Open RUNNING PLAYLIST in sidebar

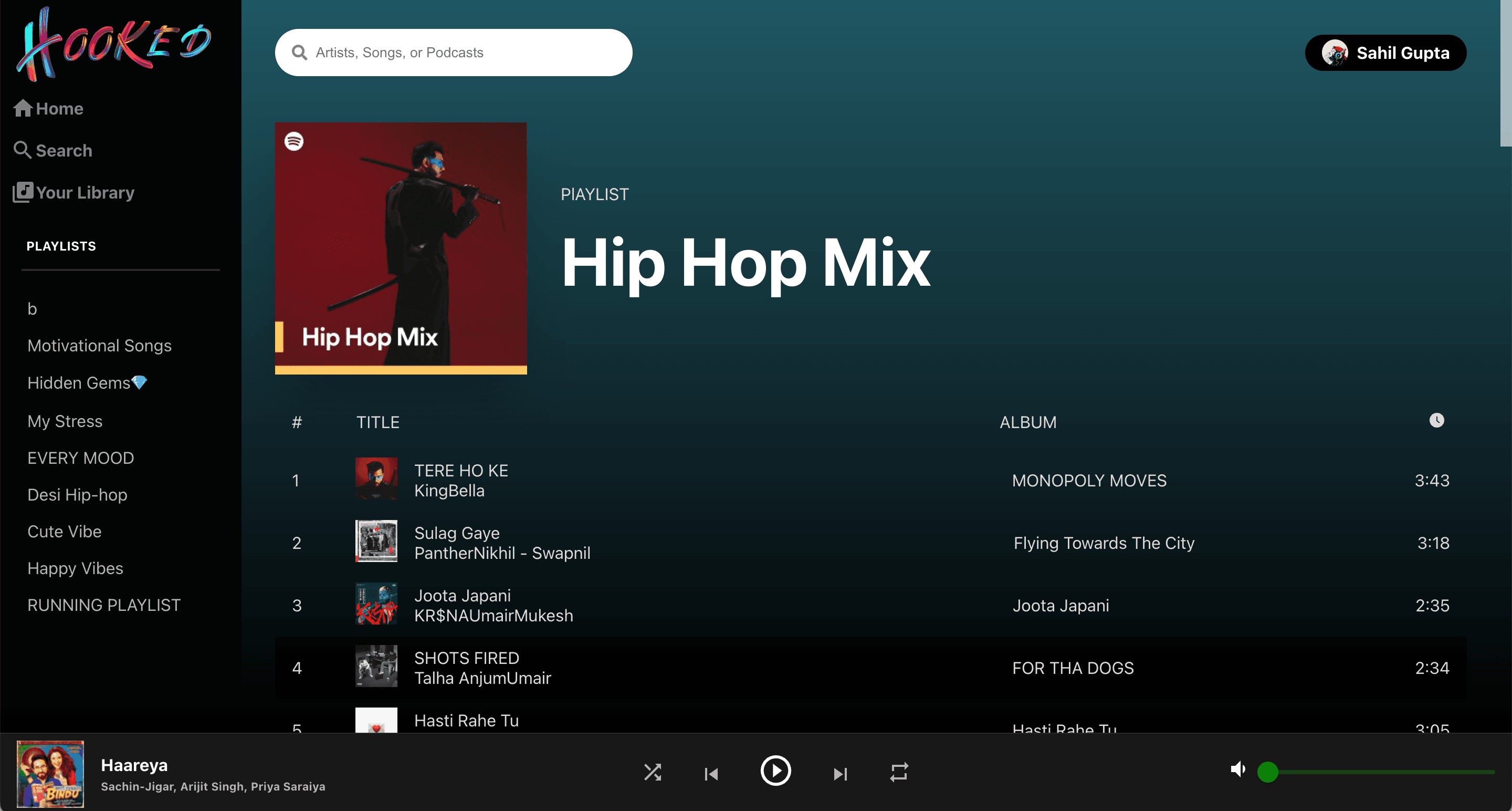(104, 605)
